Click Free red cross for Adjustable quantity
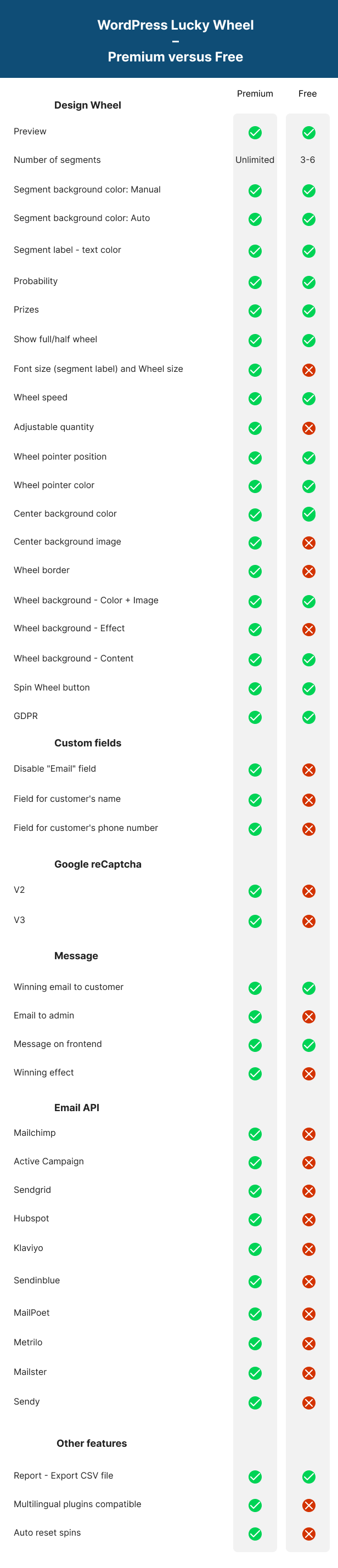This screenshot has height=1568, width=338. (309, 428)
